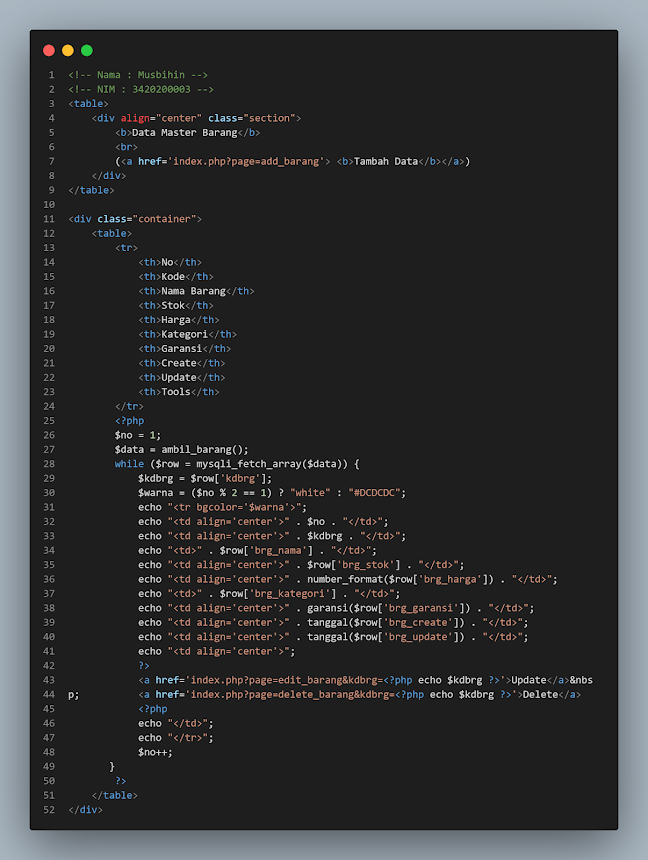Viewport: 648px width, 860px height.
Task: Click the garansi() brg_garansi line
Action: [x=336, y=608]
